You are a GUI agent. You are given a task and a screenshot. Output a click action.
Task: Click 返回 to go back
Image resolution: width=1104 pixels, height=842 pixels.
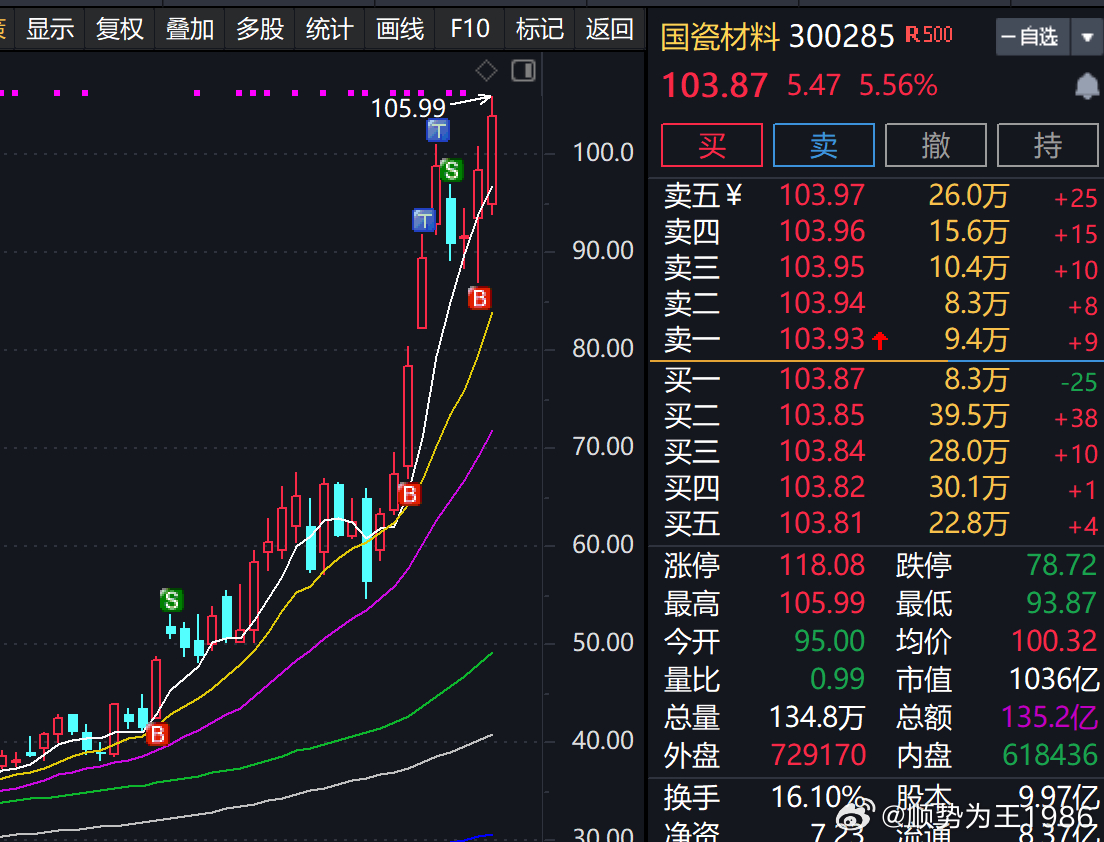[610, 29]
